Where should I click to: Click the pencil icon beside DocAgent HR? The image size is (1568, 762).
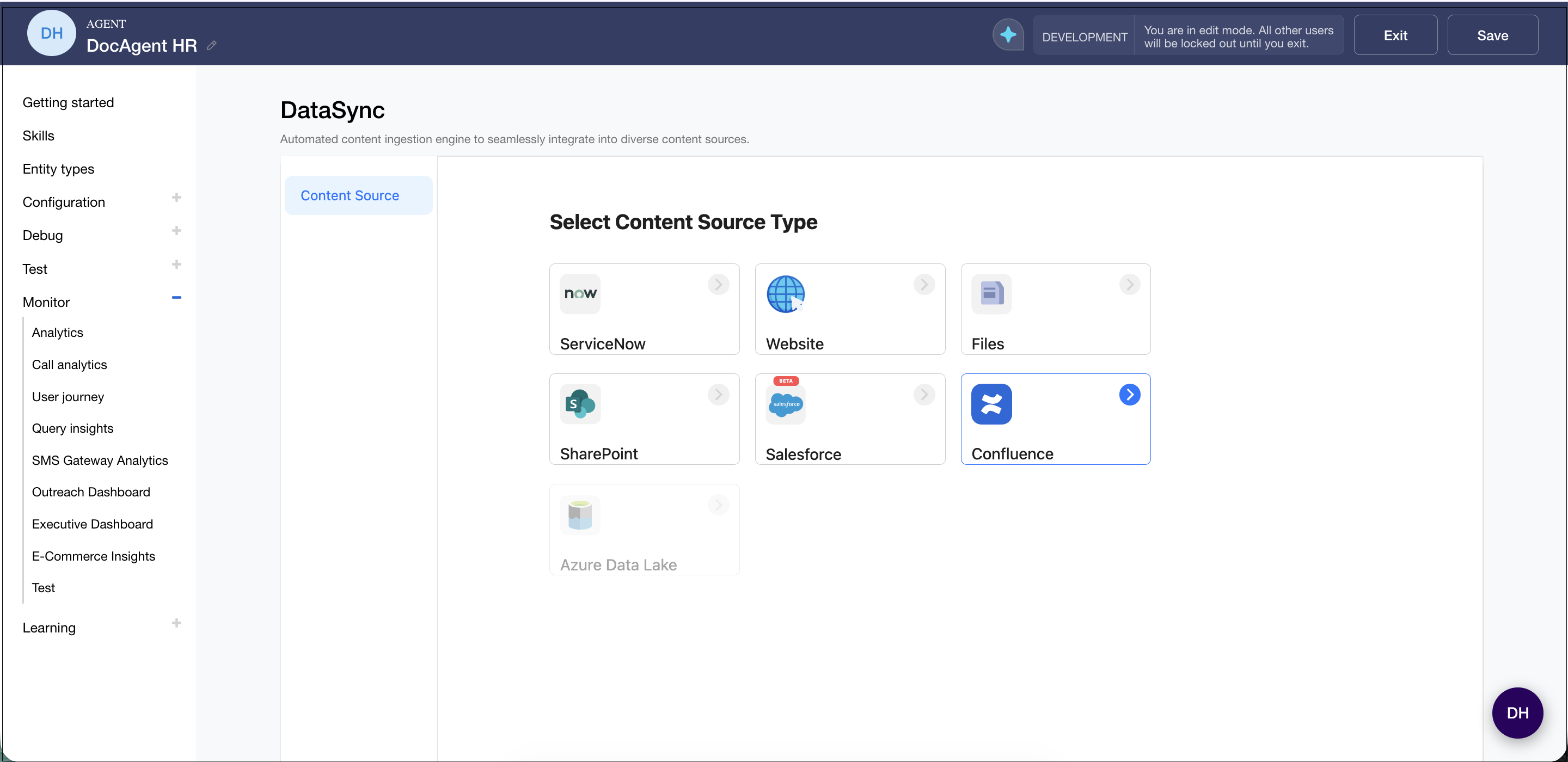211,46
